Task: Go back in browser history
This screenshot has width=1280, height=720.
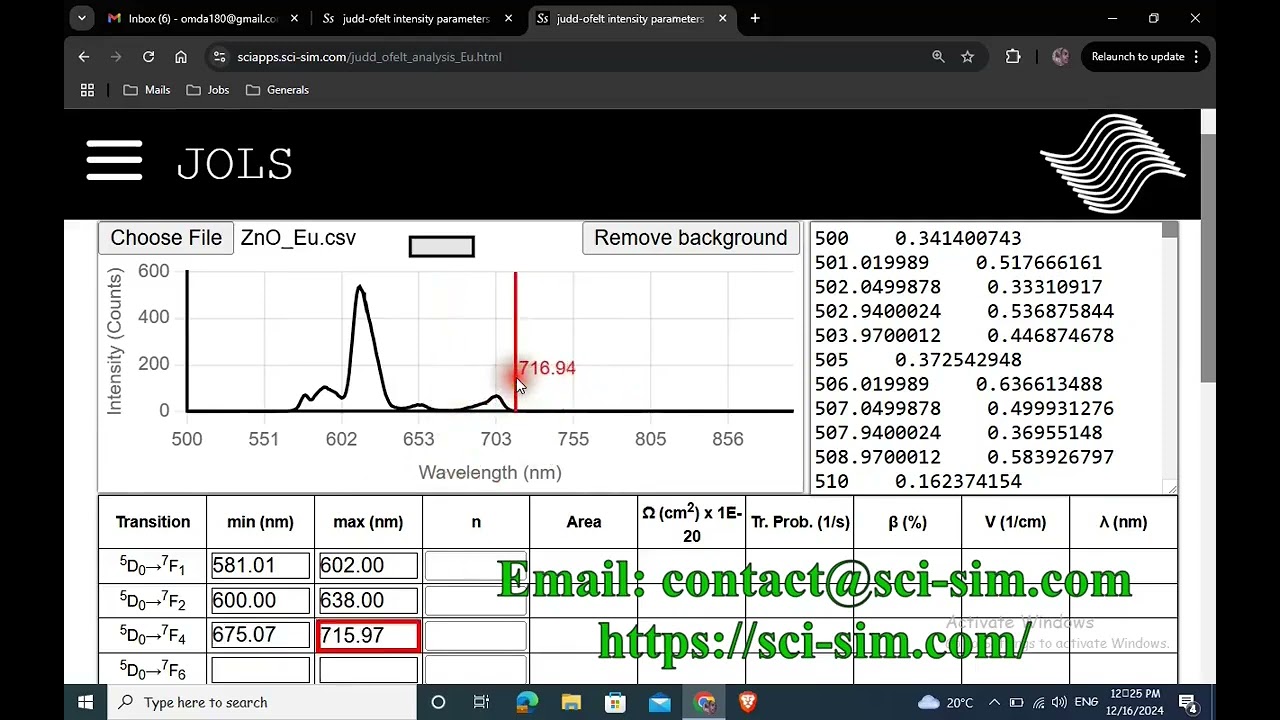Action: 84,57
